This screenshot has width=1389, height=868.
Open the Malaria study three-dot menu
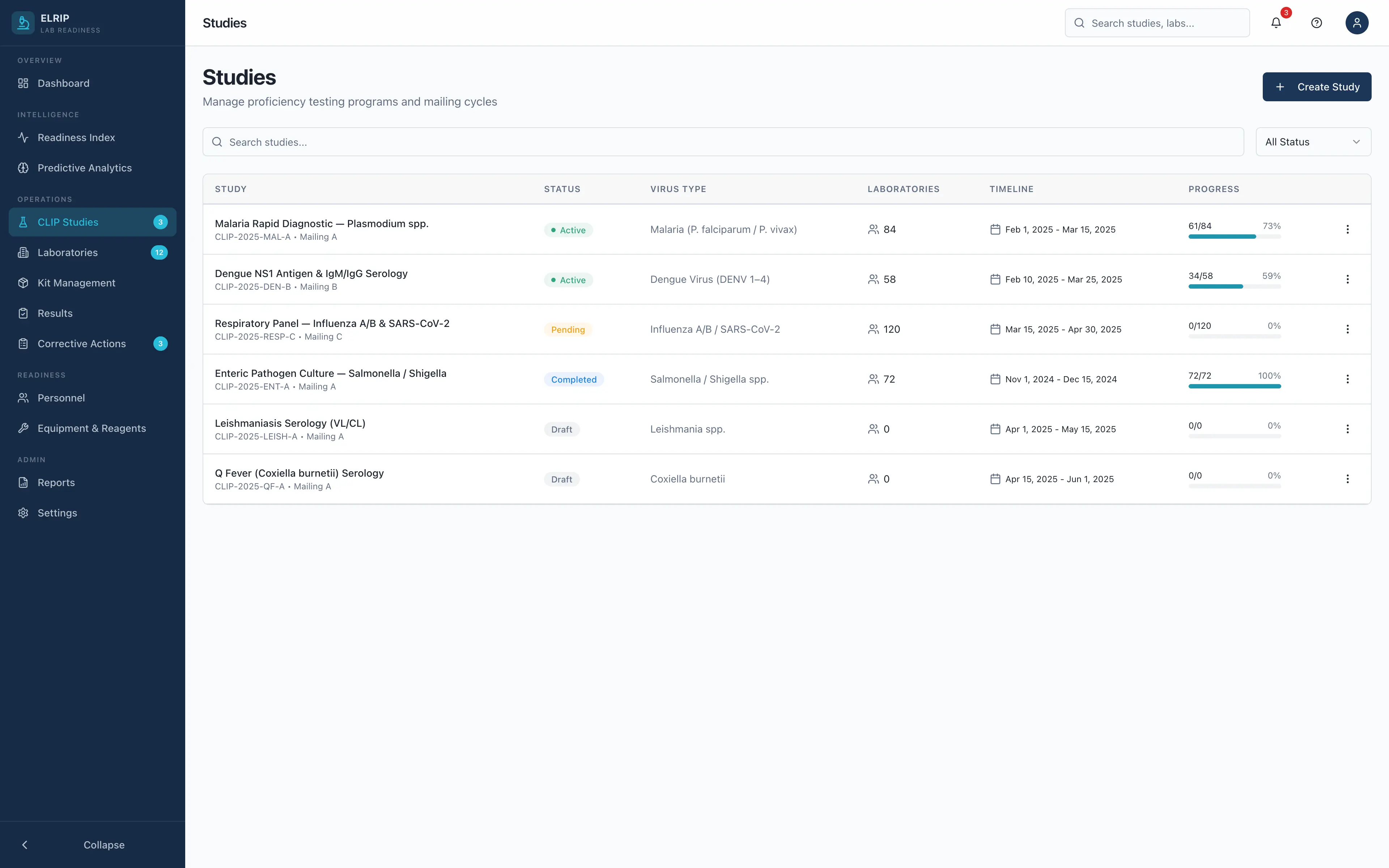(1347, 230)
